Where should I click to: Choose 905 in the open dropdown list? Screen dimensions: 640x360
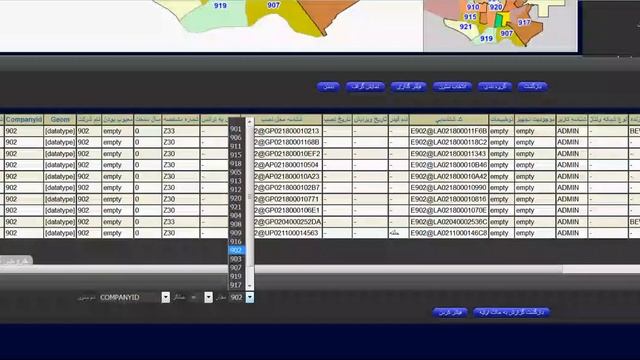point(236,172)
